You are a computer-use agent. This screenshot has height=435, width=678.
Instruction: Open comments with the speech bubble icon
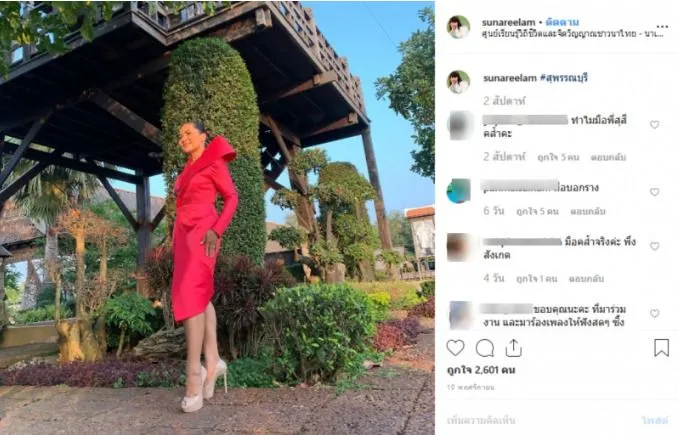[485, 348]
